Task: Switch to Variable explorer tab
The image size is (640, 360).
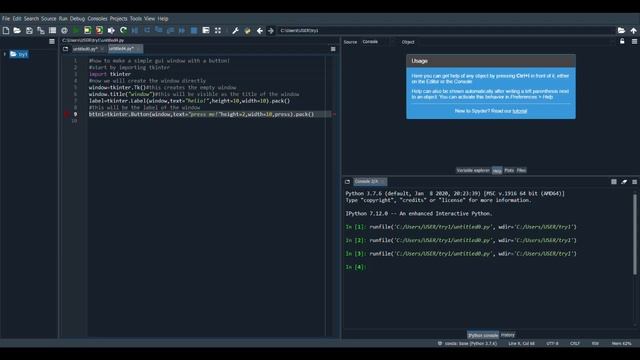Action: [473, 171]
